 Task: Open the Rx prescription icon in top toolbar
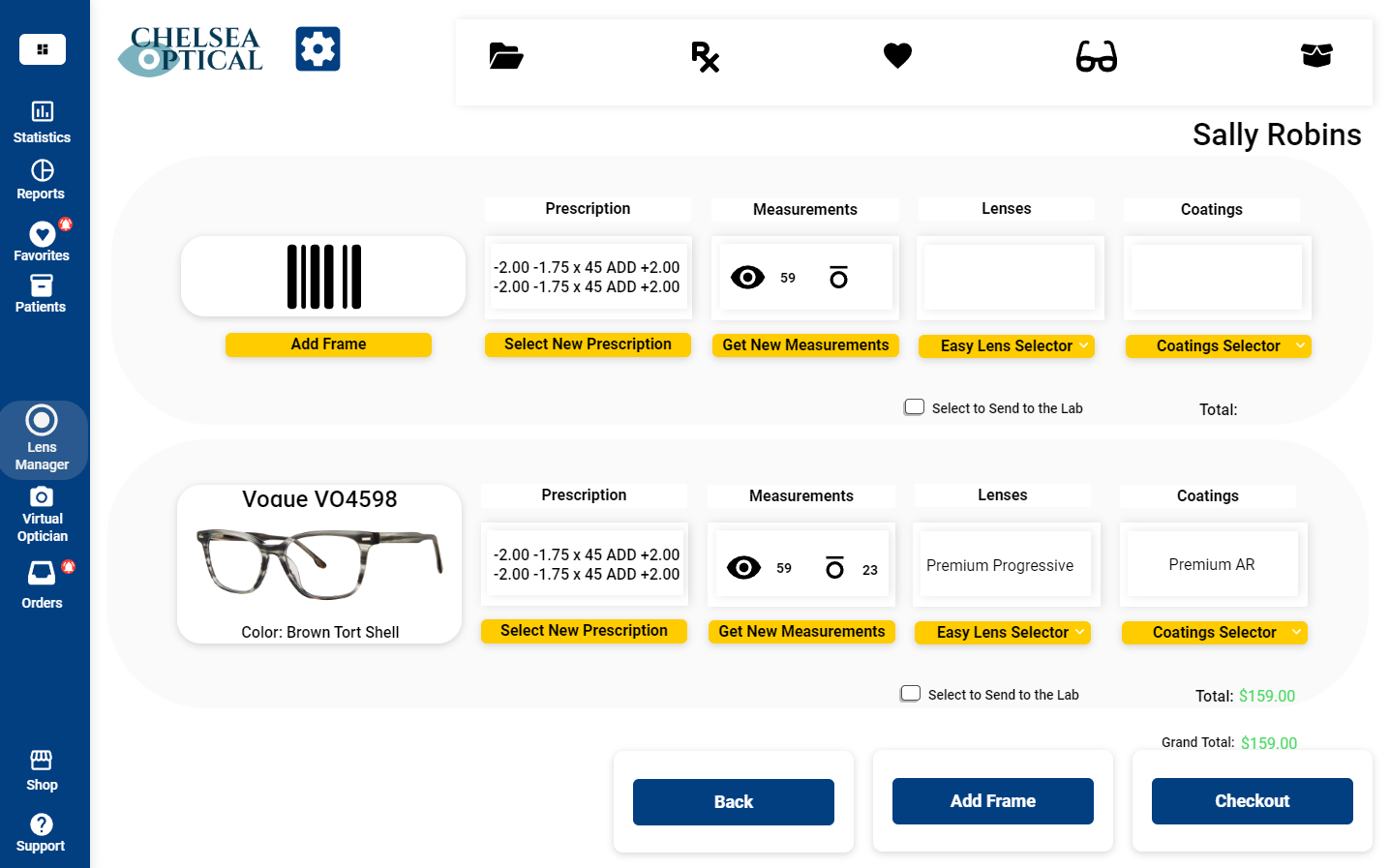[x=706, y=58]
